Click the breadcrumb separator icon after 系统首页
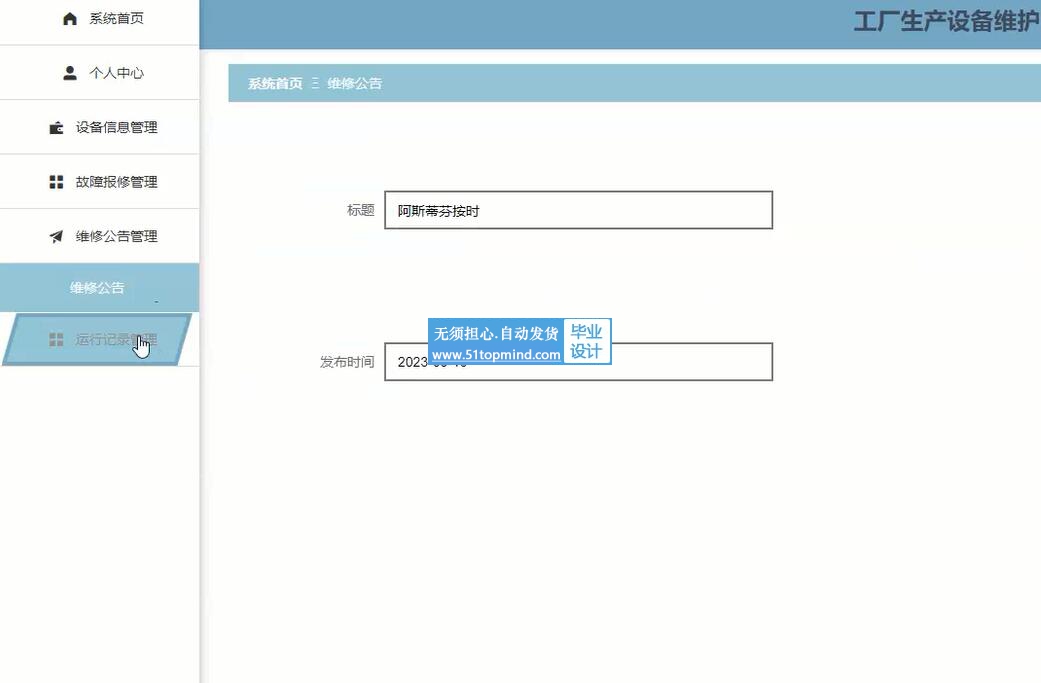The image size is (1041, 683). tap(315, 84)
